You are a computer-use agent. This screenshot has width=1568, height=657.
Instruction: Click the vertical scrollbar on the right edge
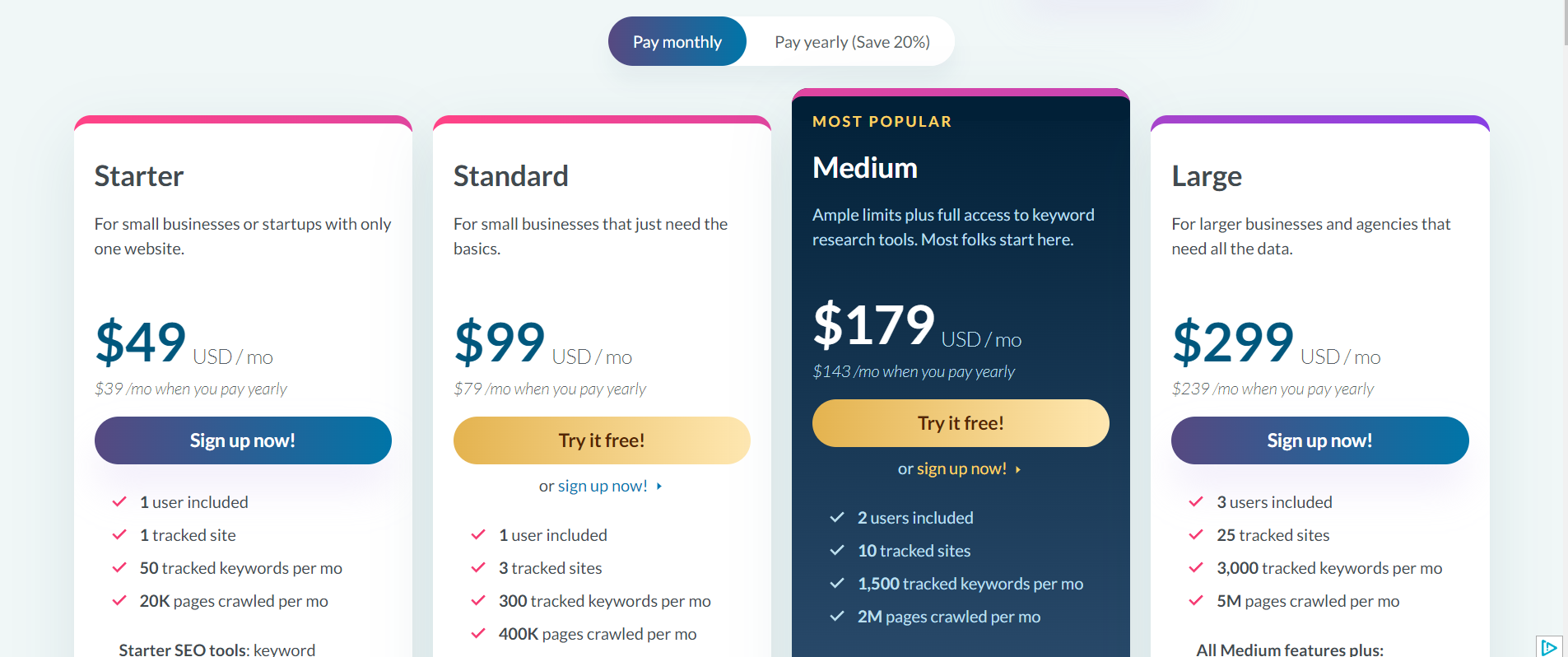tap(1563, 21)
